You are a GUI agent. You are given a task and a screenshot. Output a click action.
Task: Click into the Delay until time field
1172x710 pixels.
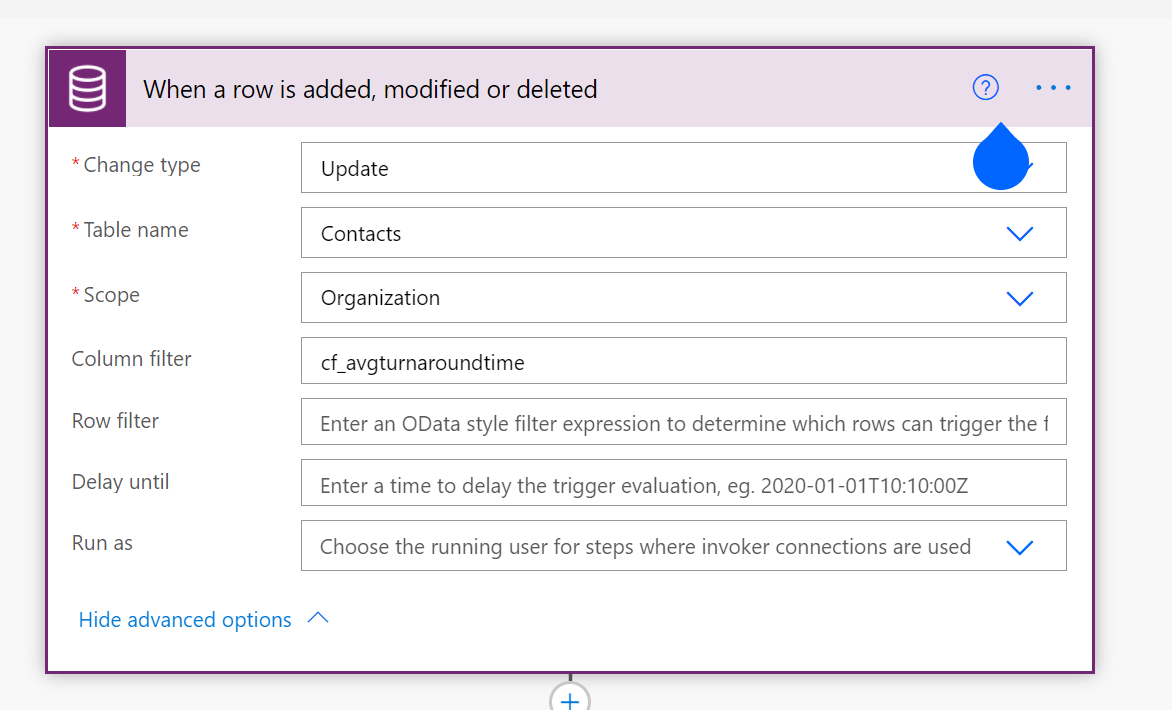click(x=683, y=486)
